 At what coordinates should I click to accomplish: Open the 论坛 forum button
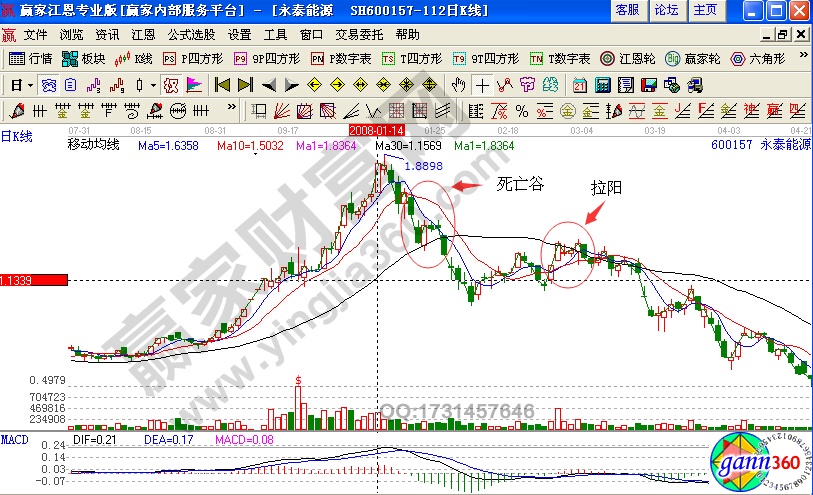[x=665, y=10]
